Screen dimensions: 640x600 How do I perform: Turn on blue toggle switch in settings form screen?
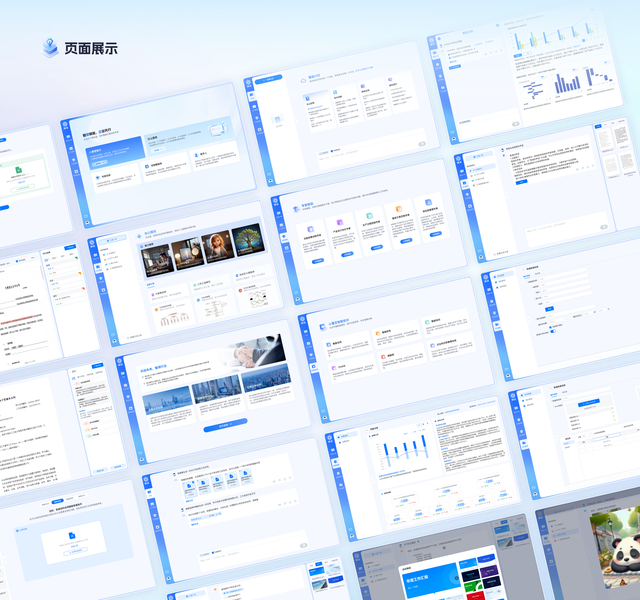click(553, 331)
